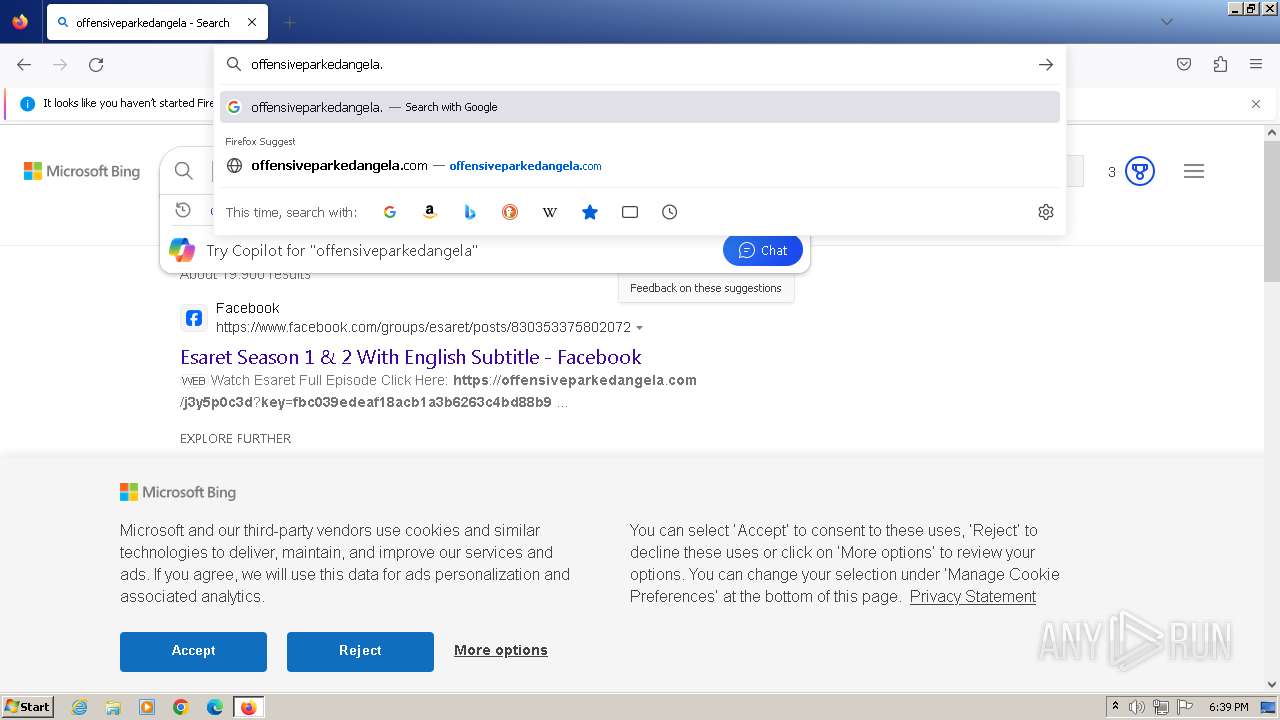Choose Search with Google suggestion

point(640,107)
